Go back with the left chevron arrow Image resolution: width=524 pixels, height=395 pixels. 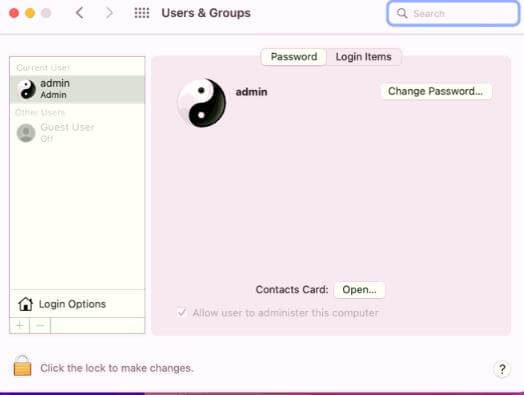pyautogui.click(x=80, y=13)
